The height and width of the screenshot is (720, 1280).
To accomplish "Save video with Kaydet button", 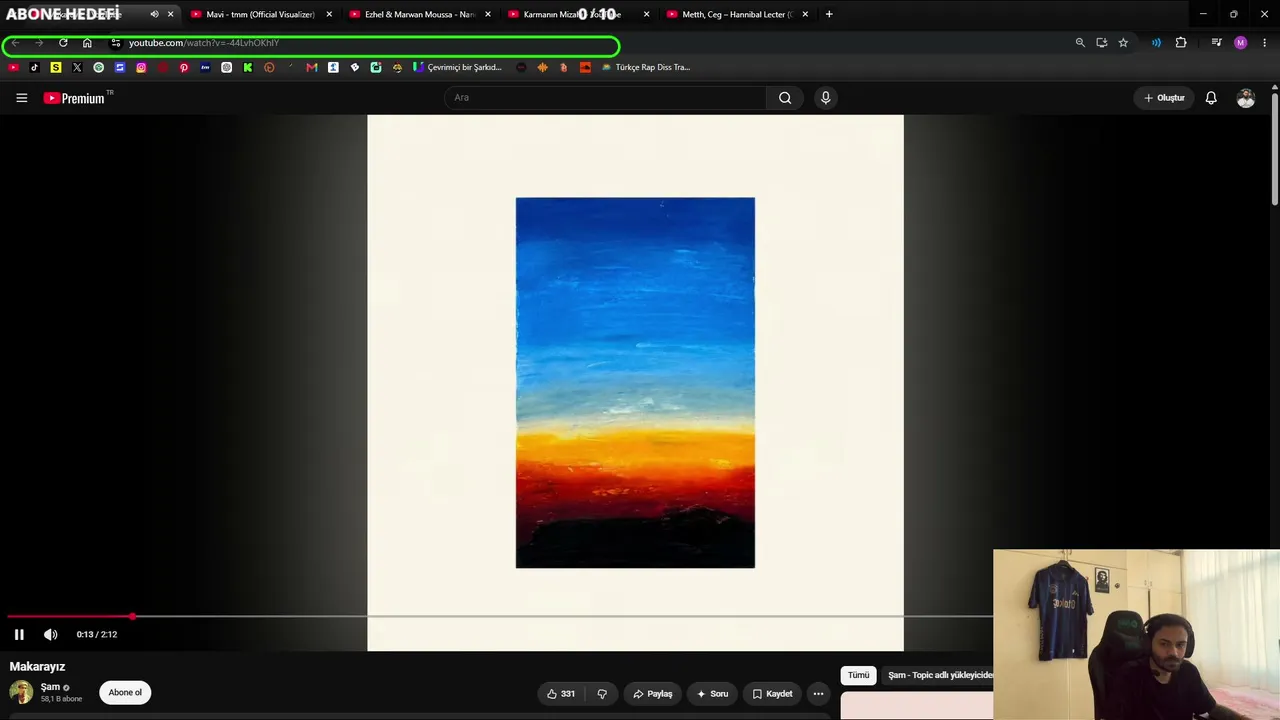I will pos(772,694).
